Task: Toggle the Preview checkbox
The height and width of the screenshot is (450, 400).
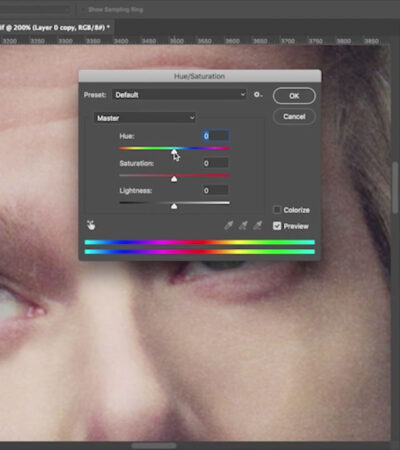Action: click(277, 226)
